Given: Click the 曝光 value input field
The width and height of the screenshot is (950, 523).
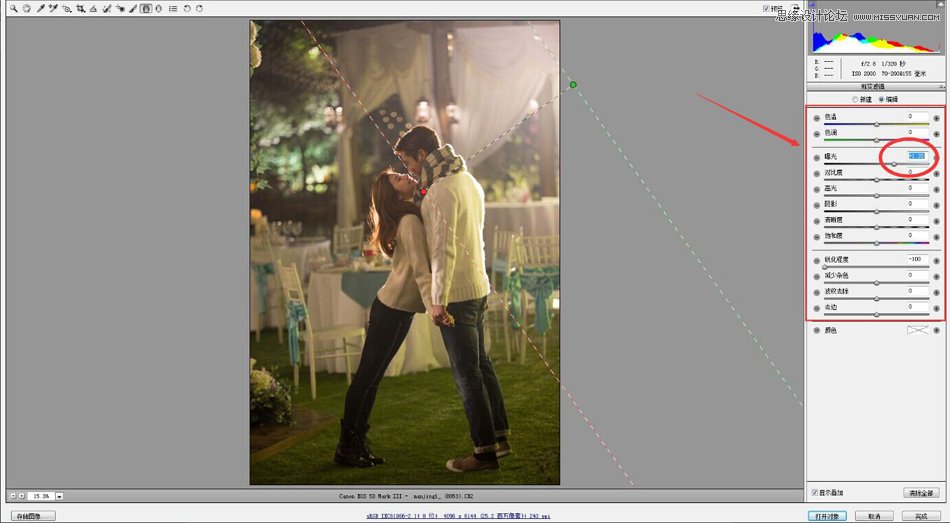Looking at the screenshot, I should click(917, 156).
